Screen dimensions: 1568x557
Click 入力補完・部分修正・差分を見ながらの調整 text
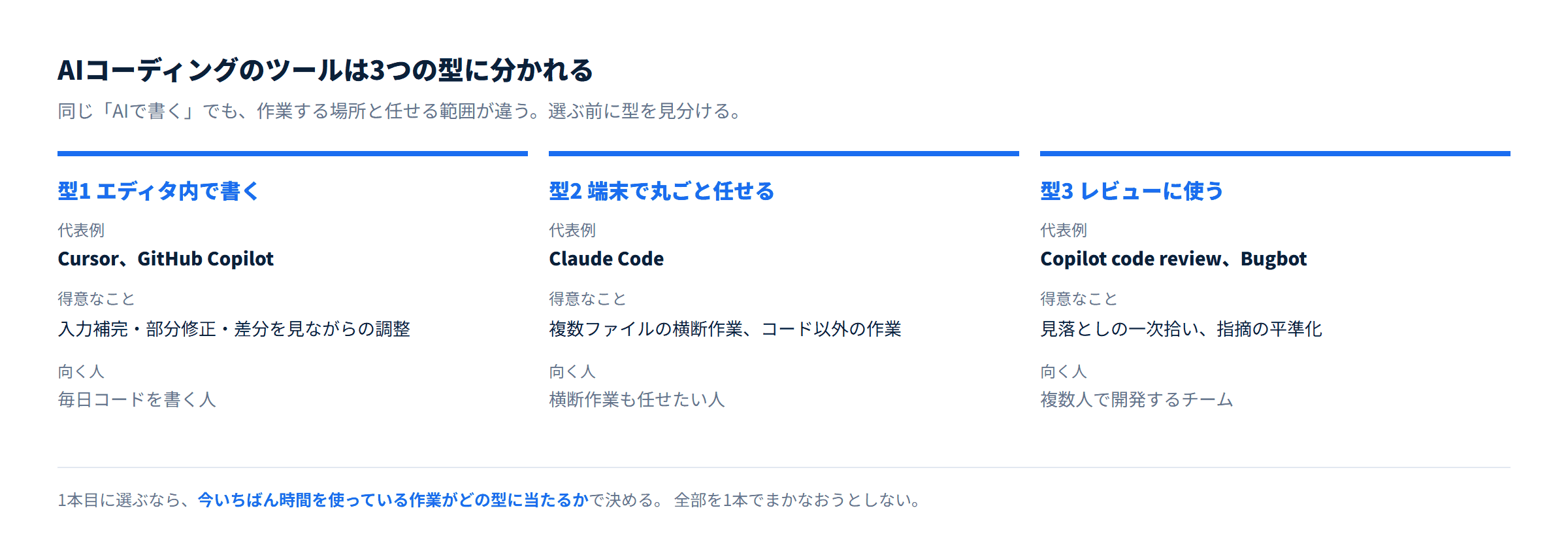click(234, 329)
